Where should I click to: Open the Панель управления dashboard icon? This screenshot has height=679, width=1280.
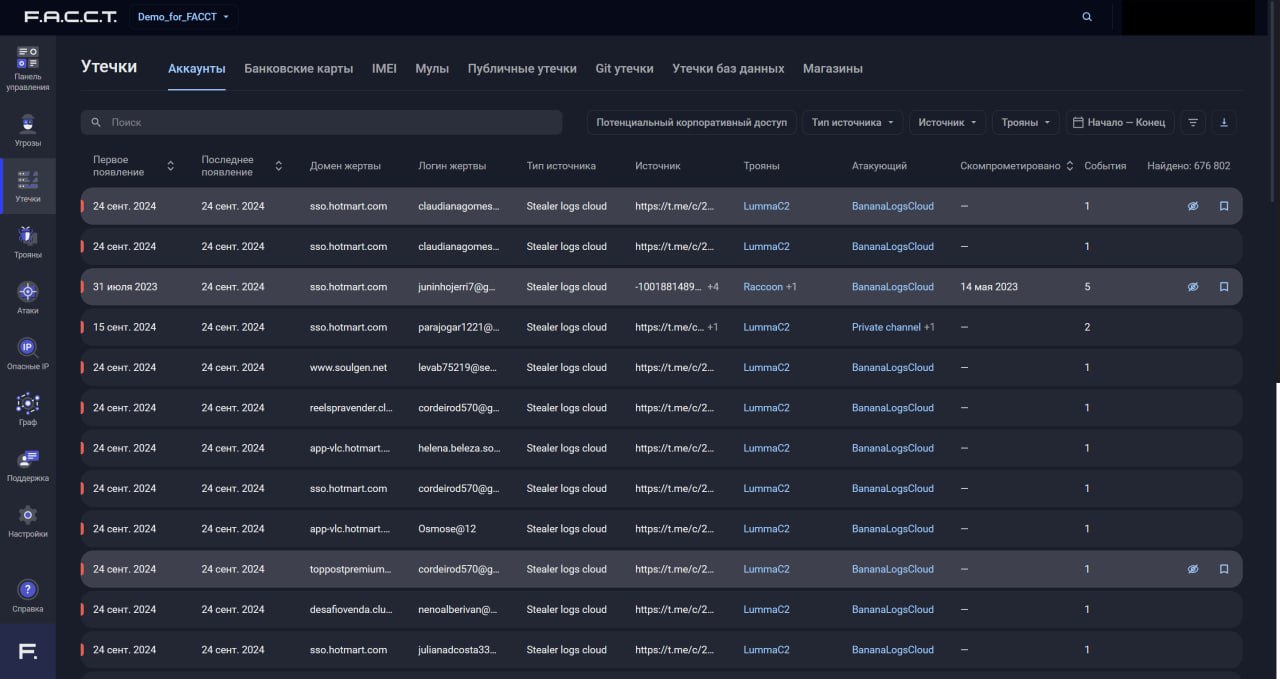tap(28, 59)
